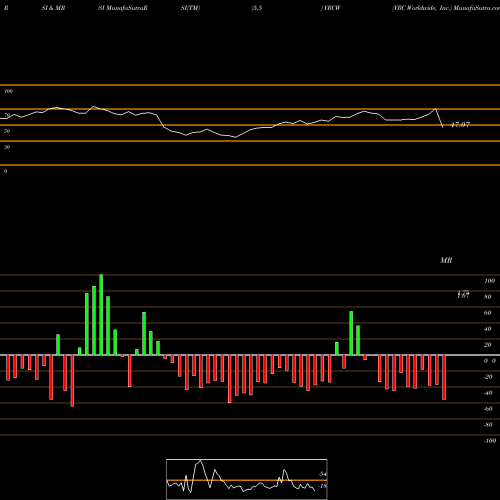The image size is (500, 500).
Task: Select the tallest green histogram bar
Action: 101,315
